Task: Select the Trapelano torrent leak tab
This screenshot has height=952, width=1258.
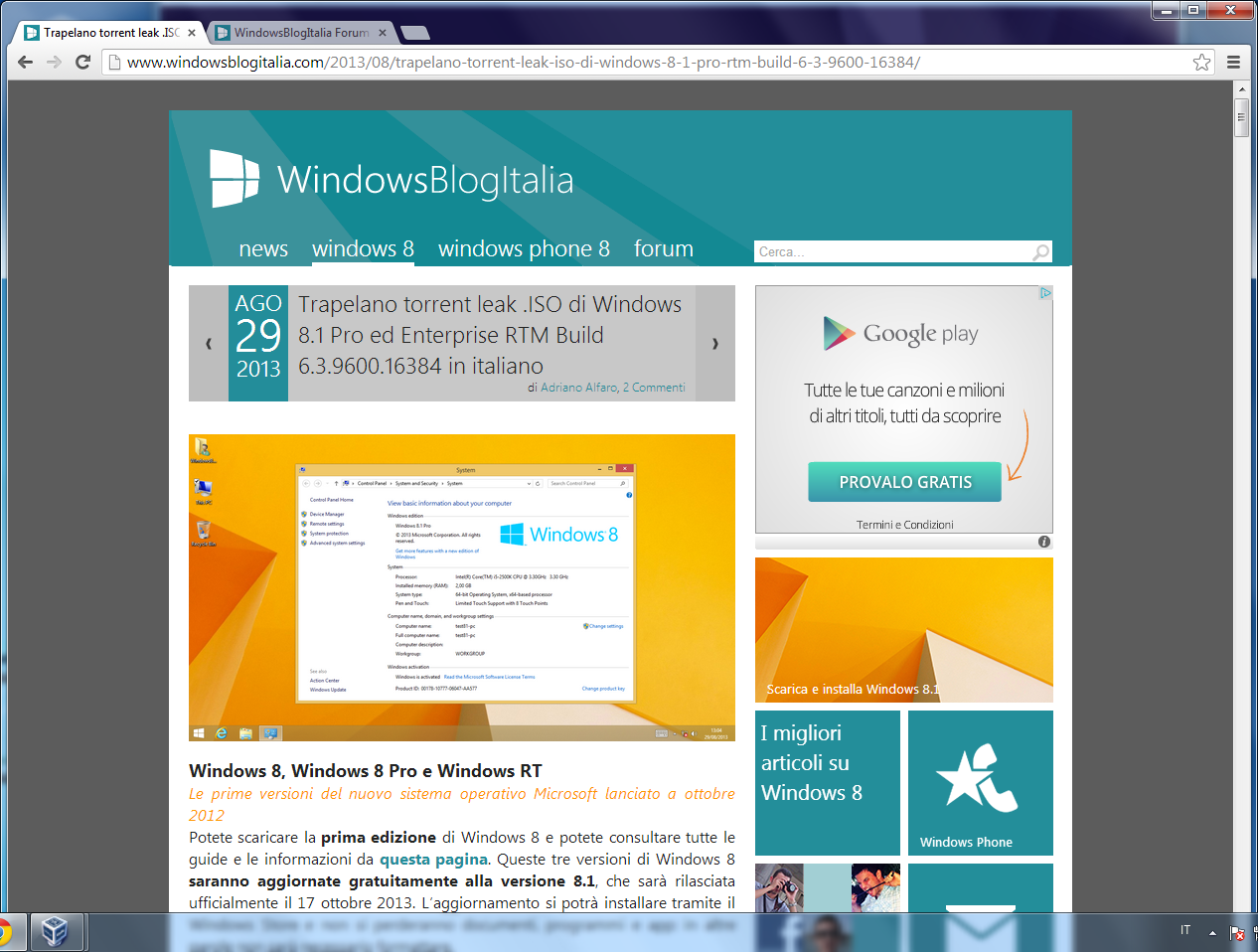Action: [x=111, y=33]
